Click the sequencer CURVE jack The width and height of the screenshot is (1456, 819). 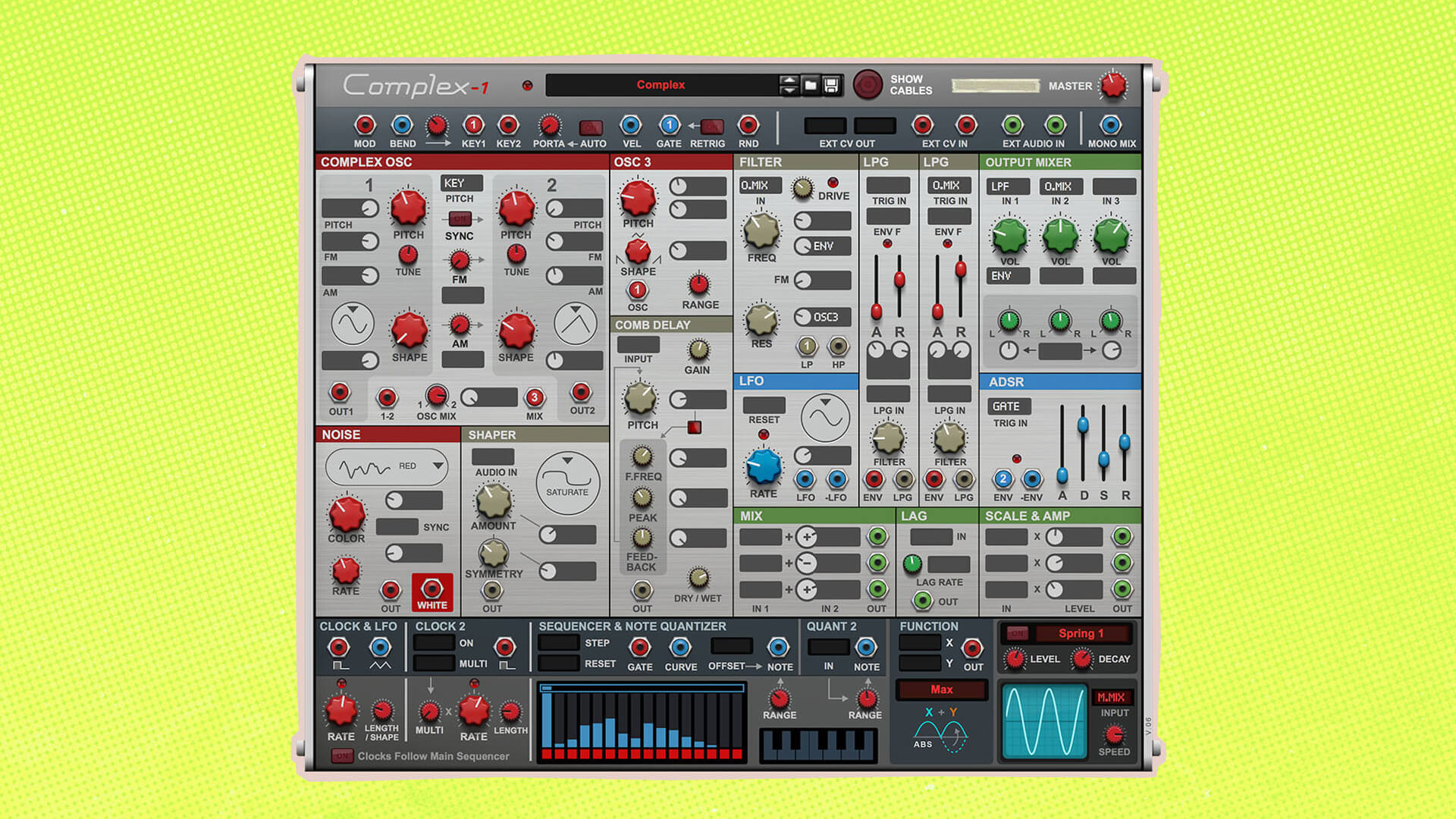coord(680,648)
